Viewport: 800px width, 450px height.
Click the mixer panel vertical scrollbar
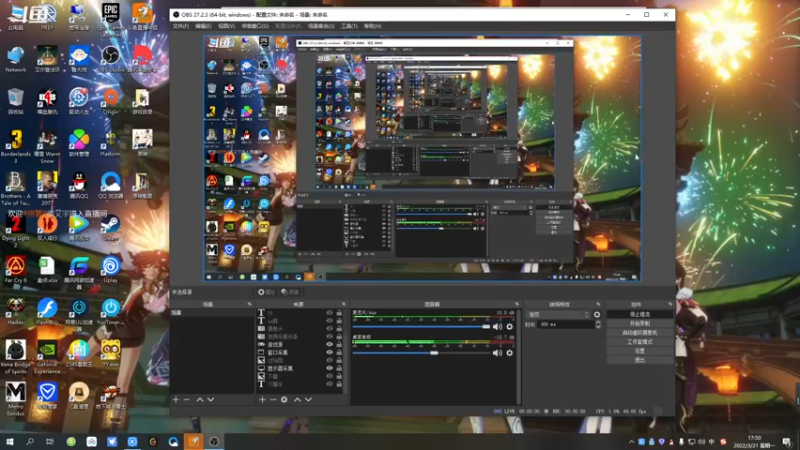click(518, 356)
